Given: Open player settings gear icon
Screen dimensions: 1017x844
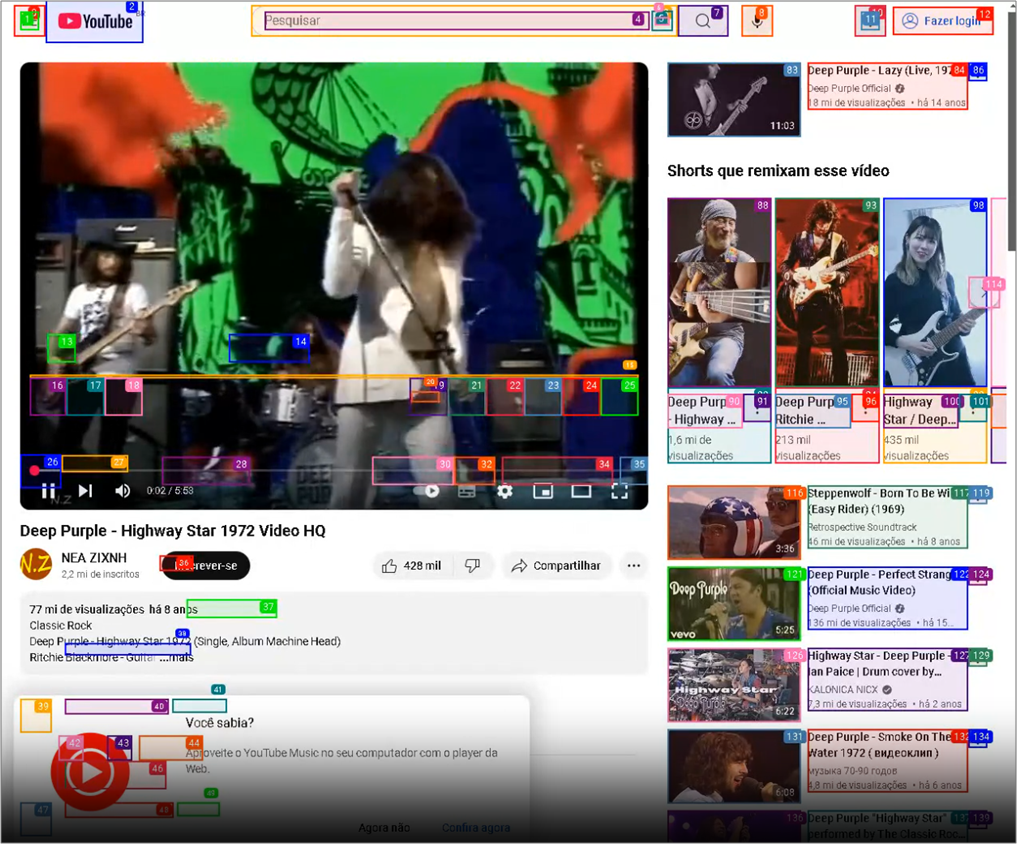Looking at the screenshot, I should pyautogui.click(x=505, y=491).
